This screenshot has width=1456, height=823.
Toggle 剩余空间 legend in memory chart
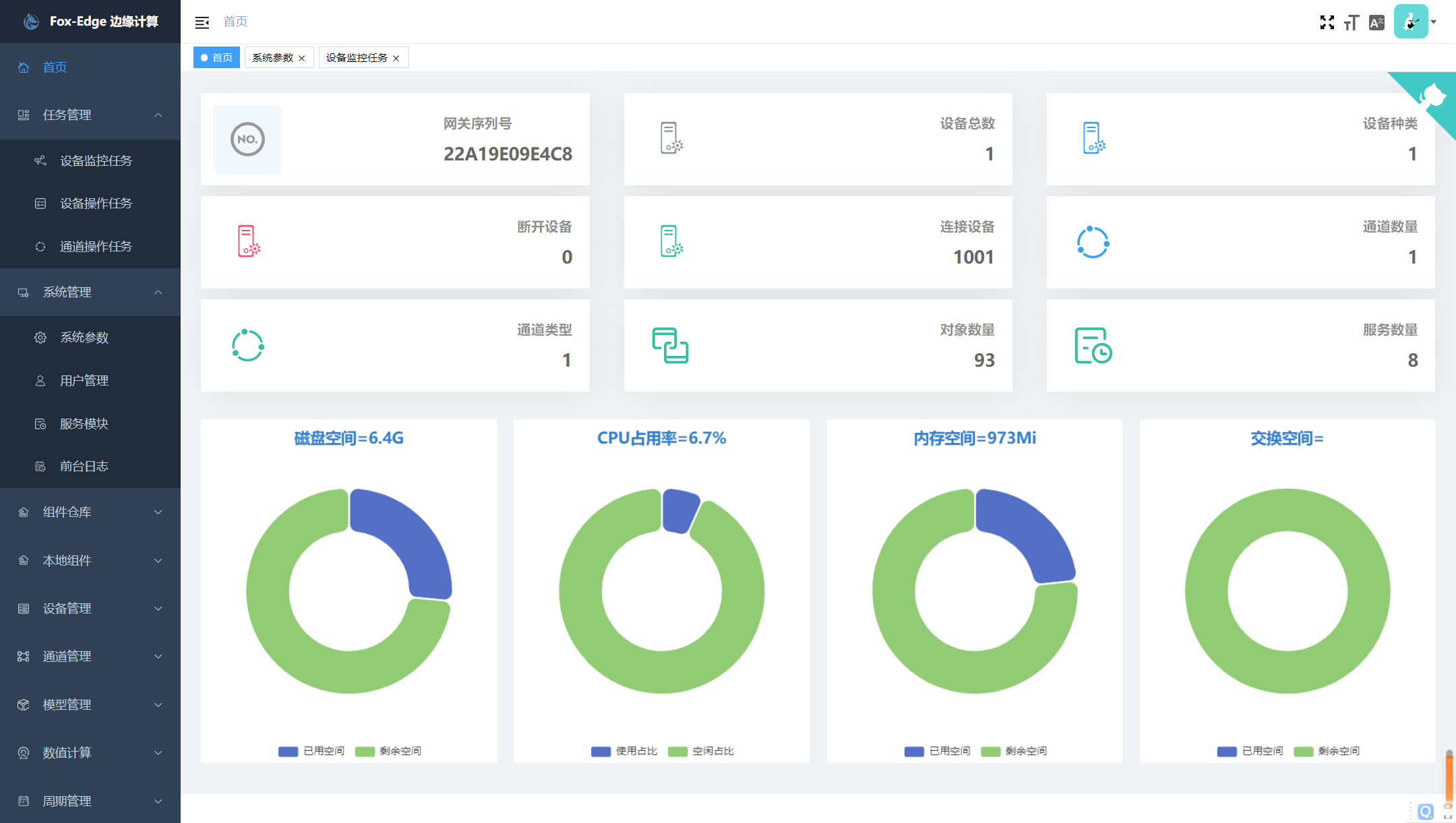(1014, 751)
